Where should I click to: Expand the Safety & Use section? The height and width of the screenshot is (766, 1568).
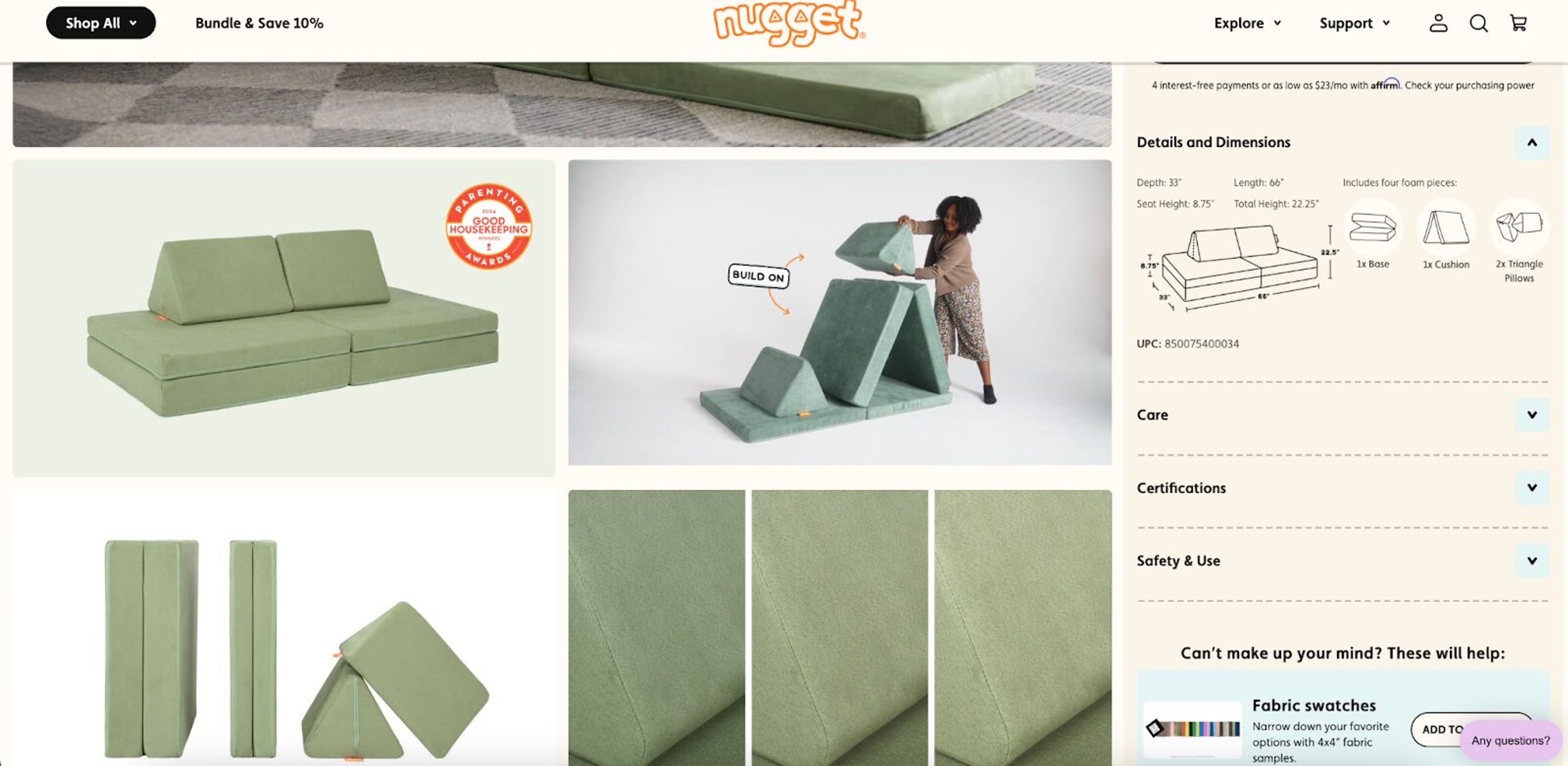1532,560
